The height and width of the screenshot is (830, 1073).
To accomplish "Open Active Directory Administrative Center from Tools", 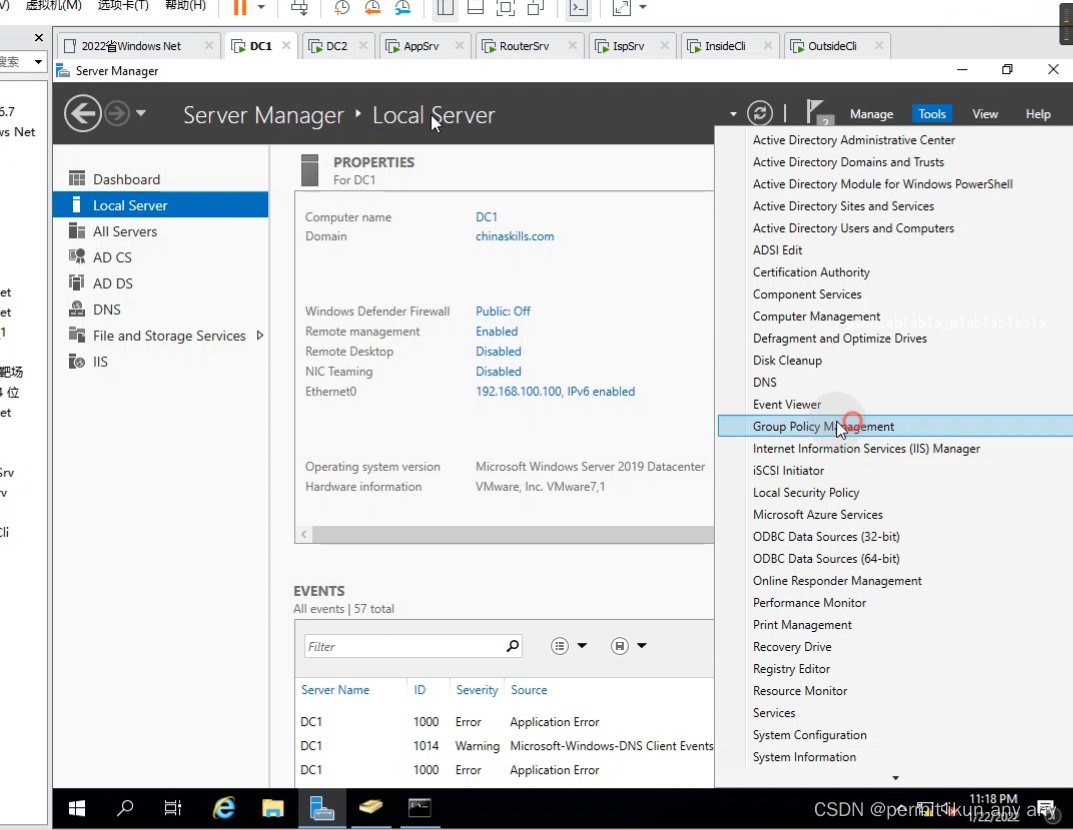I will click(854, 140).
